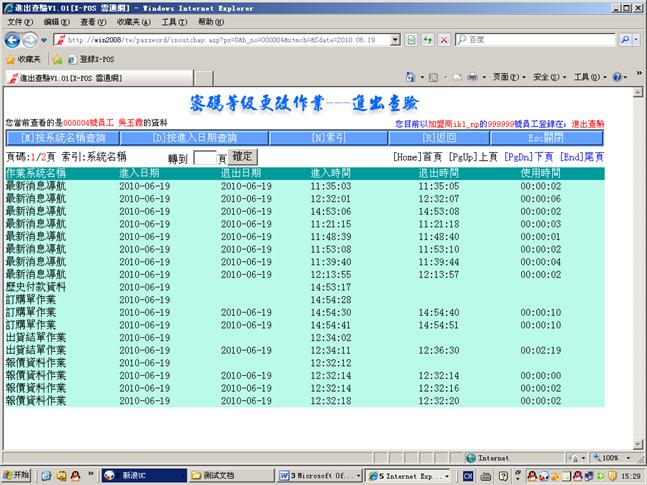Click the 確定 confirm button

coord(243,157)
